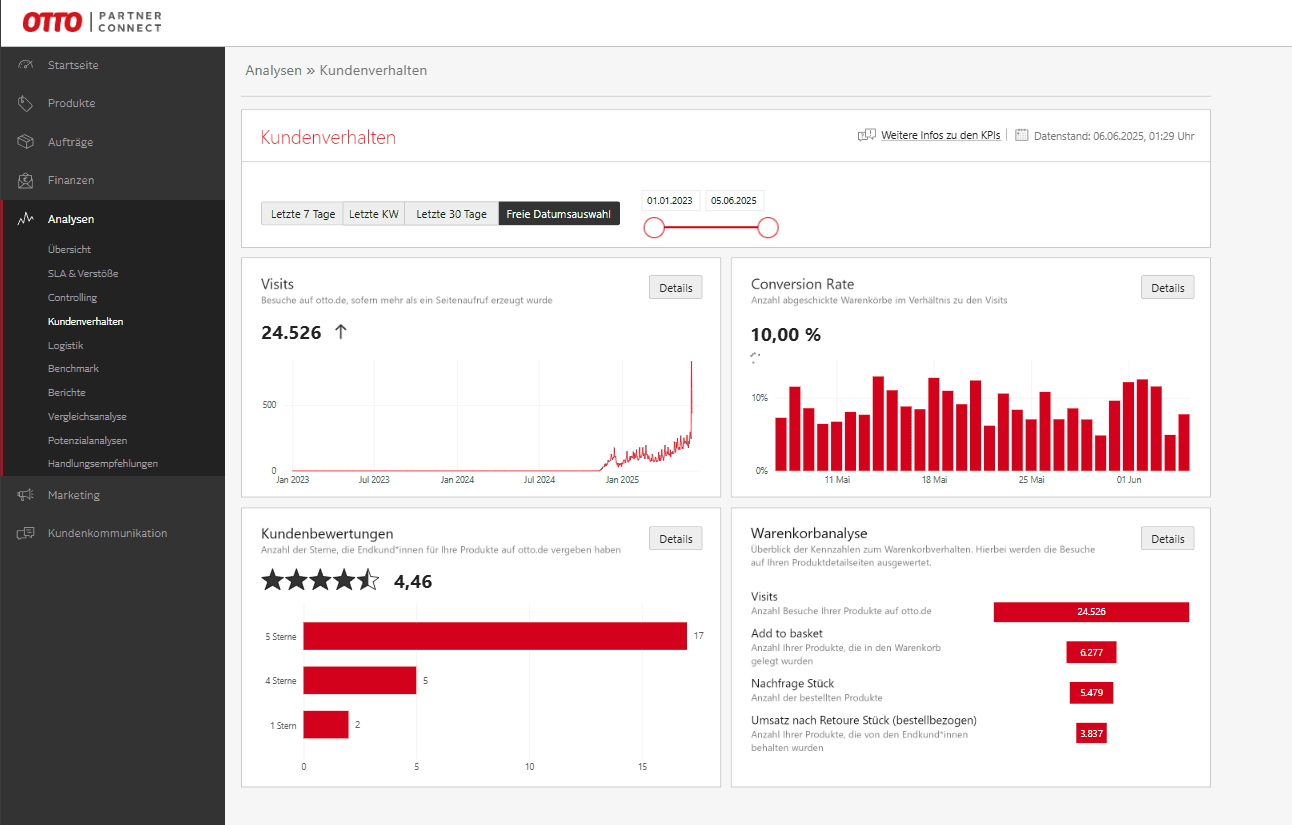This screenshot has height=825, width=1292.
Task: Click the Datenstand 06.06.2025 timestamp
Action: [1114, 135]
